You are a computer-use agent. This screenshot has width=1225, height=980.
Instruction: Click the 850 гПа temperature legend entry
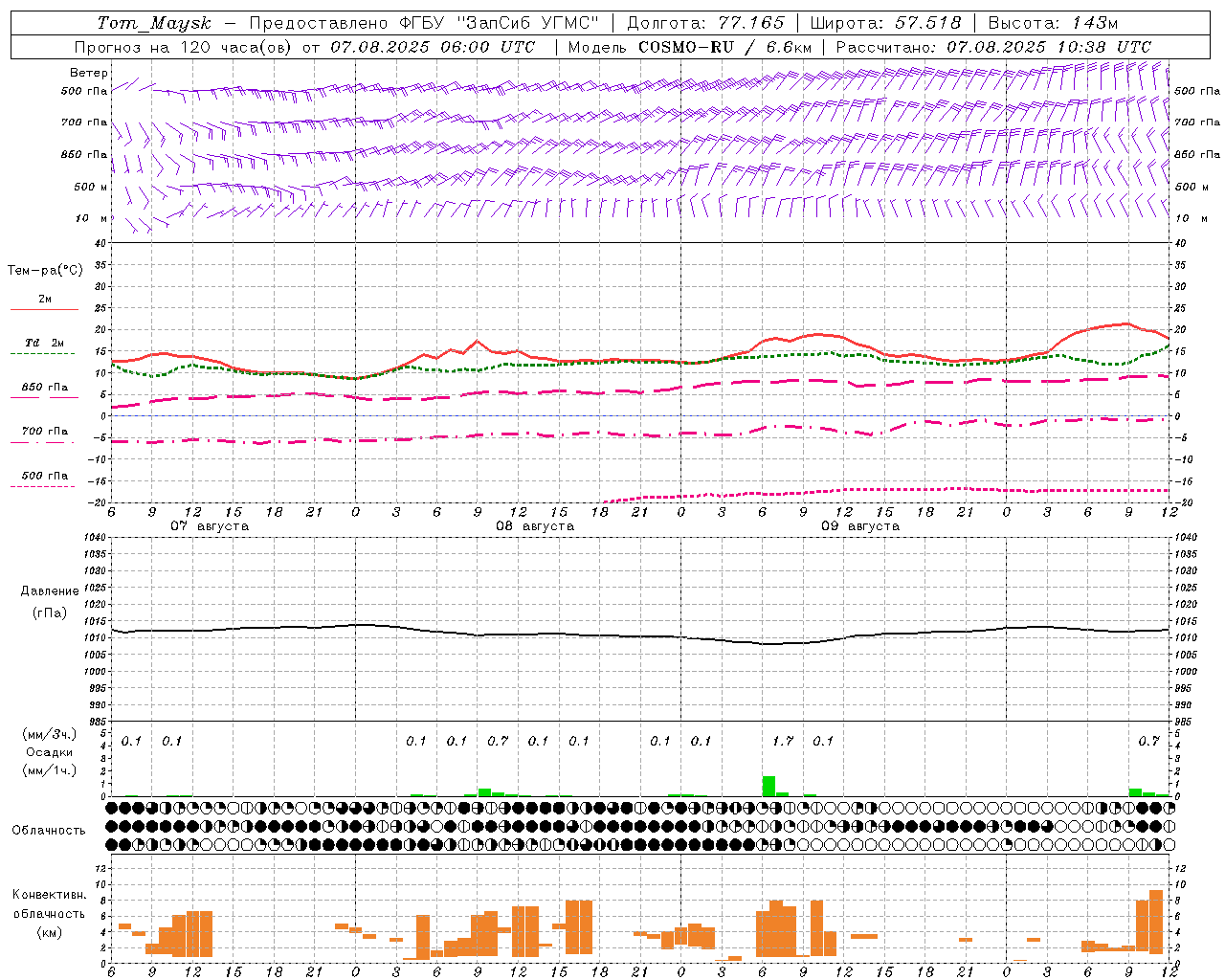pos(45,388)
